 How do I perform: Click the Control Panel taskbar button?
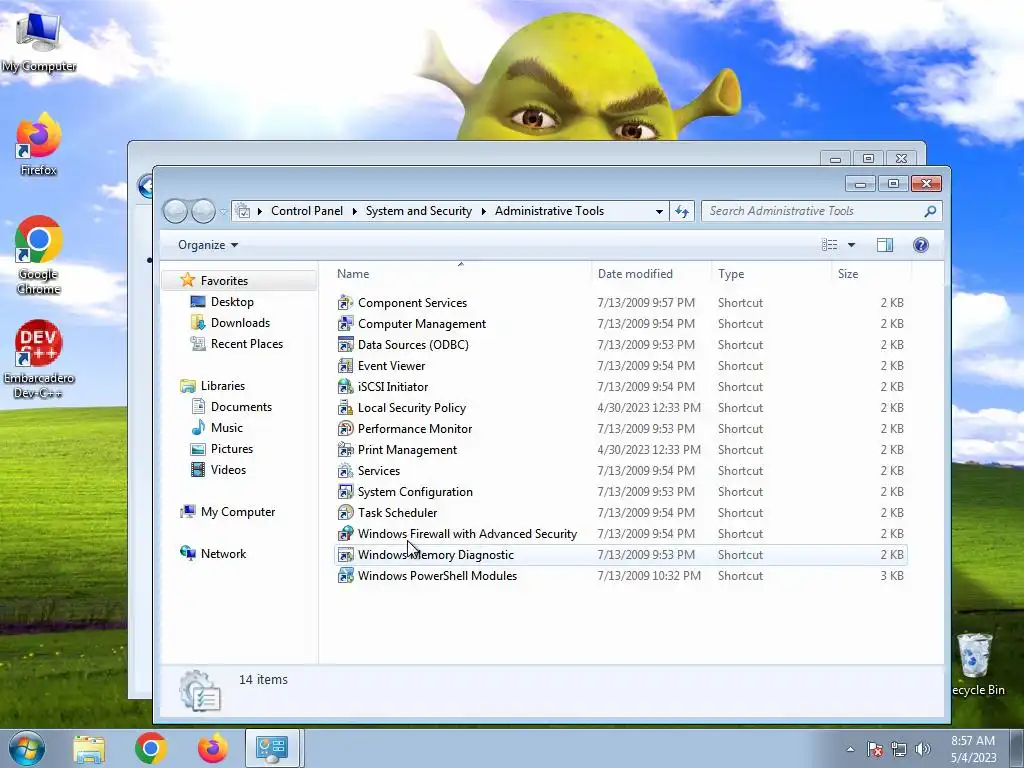tap(272, 748)
